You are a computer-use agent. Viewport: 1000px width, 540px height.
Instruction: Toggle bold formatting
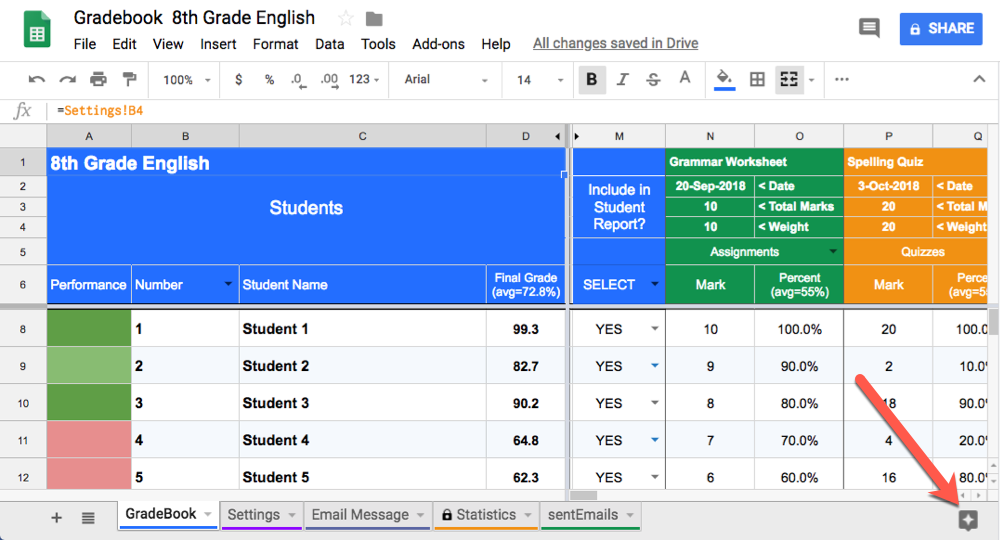tap(592, 80)
